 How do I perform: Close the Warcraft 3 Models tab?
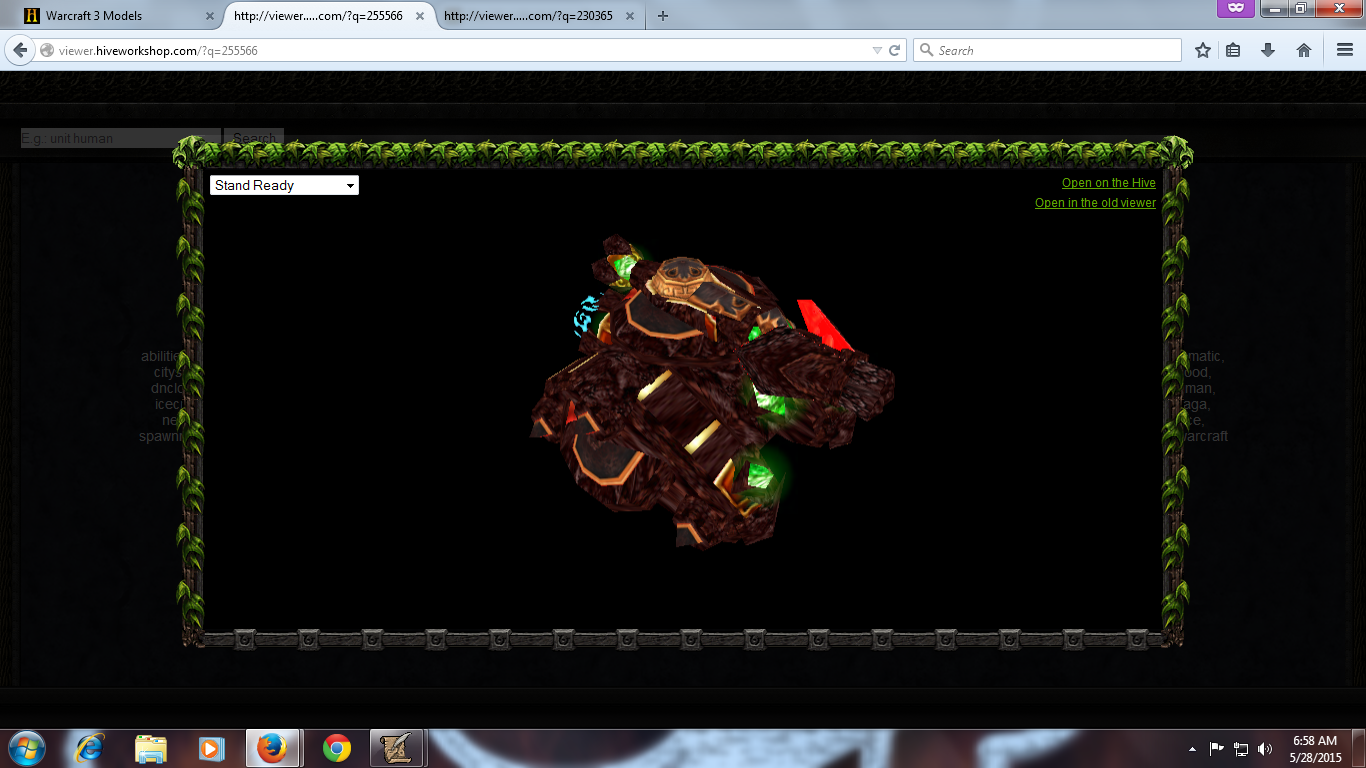(x=209, y=16)
